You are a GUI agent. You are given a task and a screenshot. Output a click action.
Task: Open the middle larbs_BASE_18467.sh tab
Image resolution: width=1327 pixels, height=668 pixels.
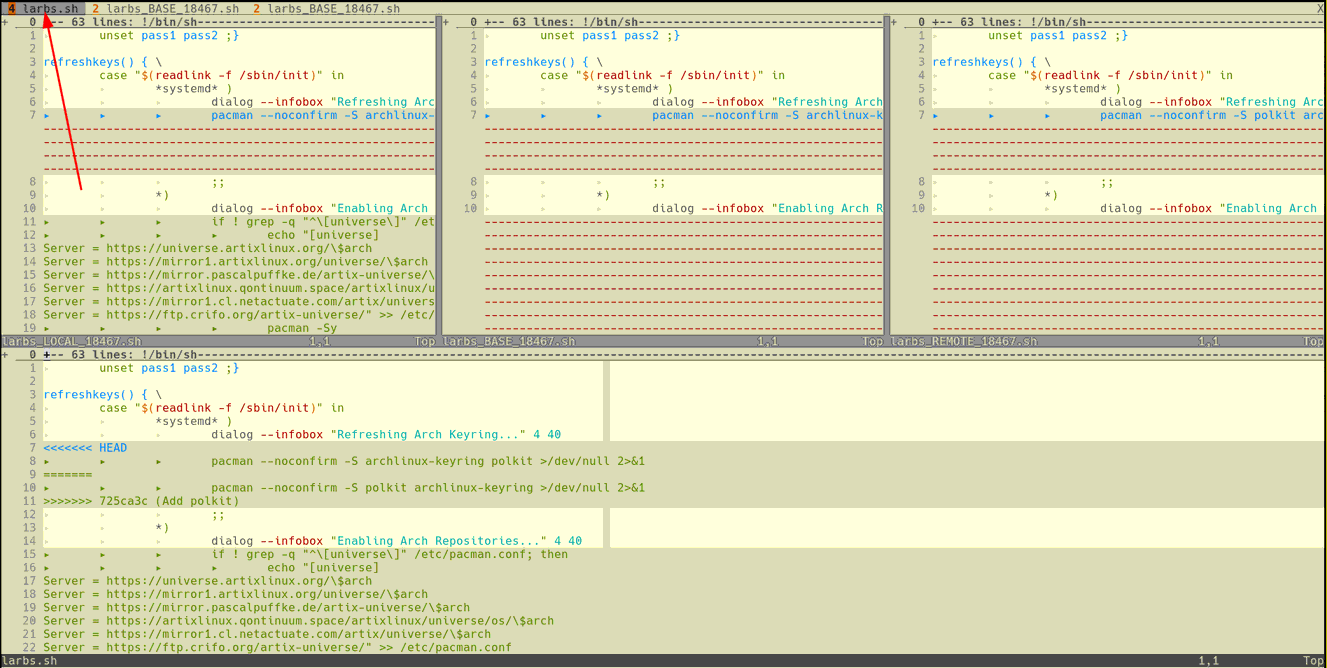(x=166, y=8)
